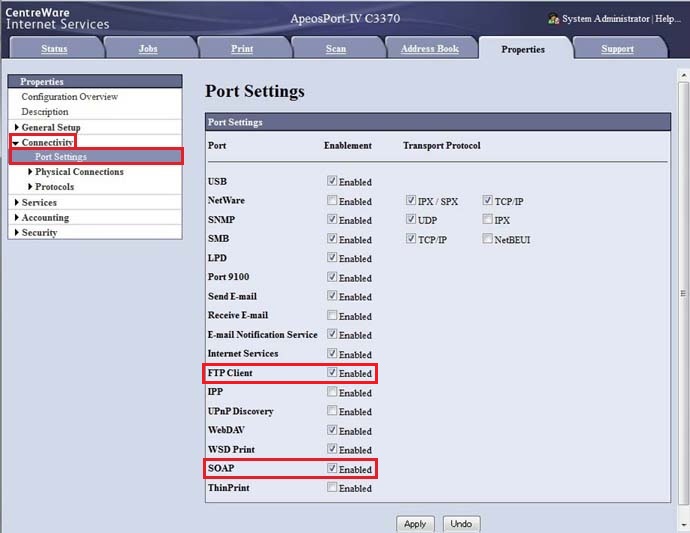This screenshot has height=533, width=690.
Task: Click the System Administrator user icon
Action: [554, 19]
